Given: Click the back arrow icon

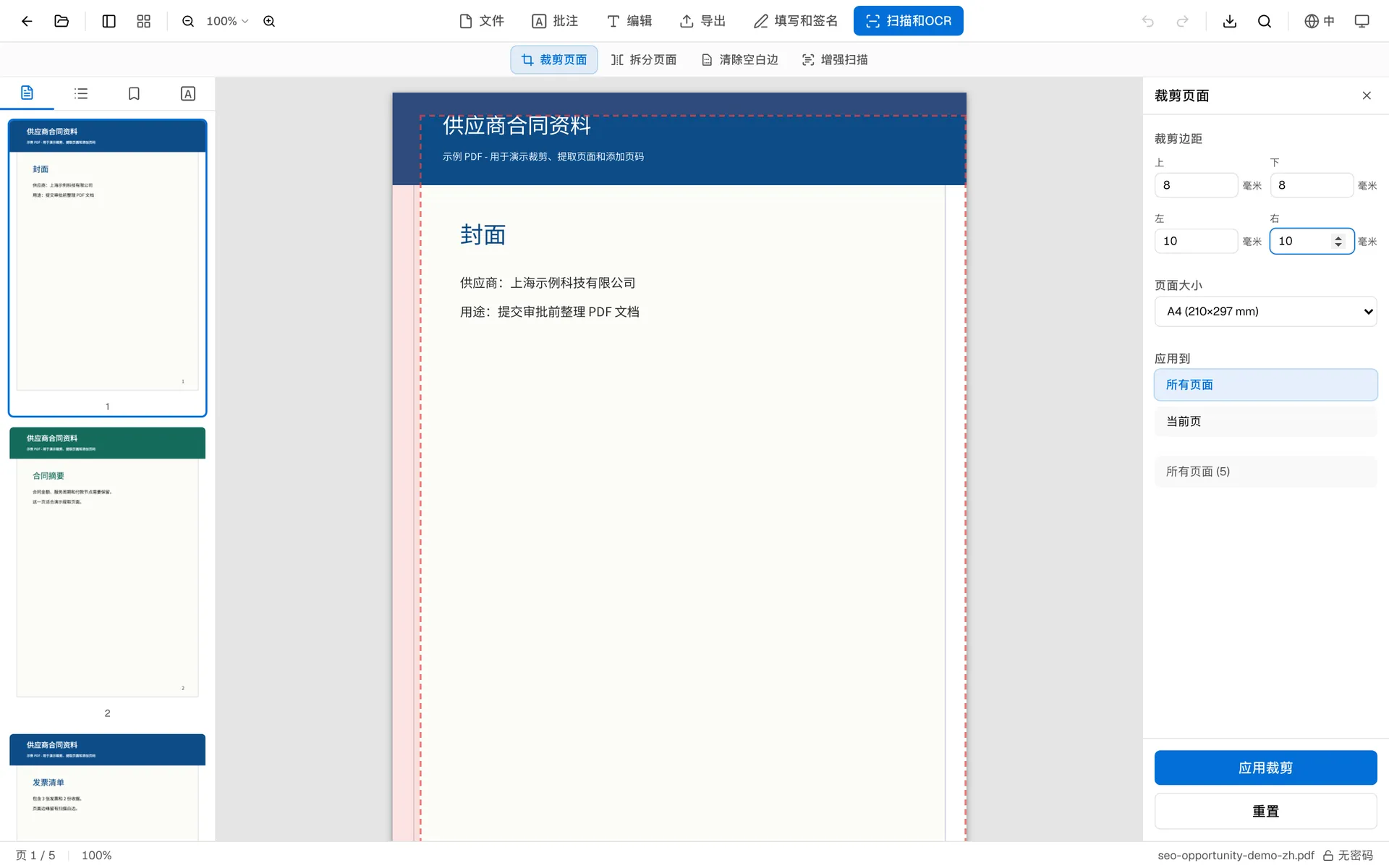Looking at the screenshot, I should (27, 21).
